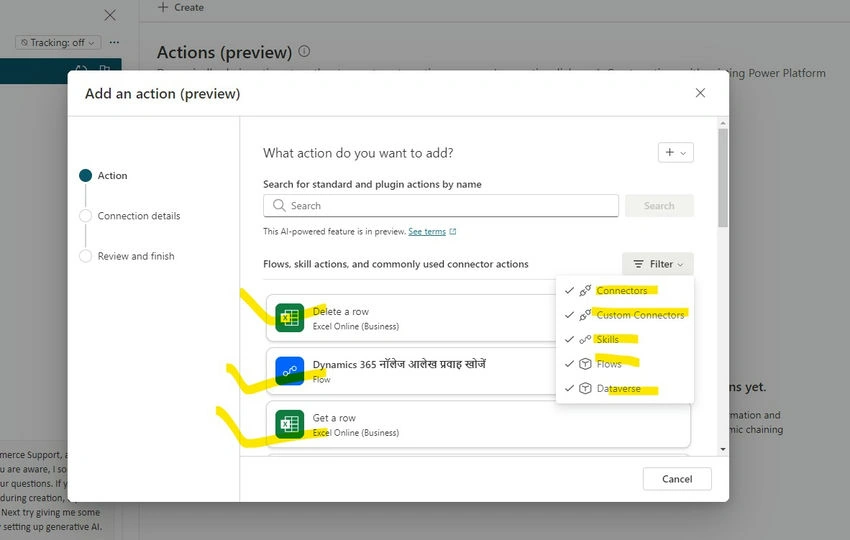Click the dialog vertical scrollbar thumb

[x=723, y=178]
